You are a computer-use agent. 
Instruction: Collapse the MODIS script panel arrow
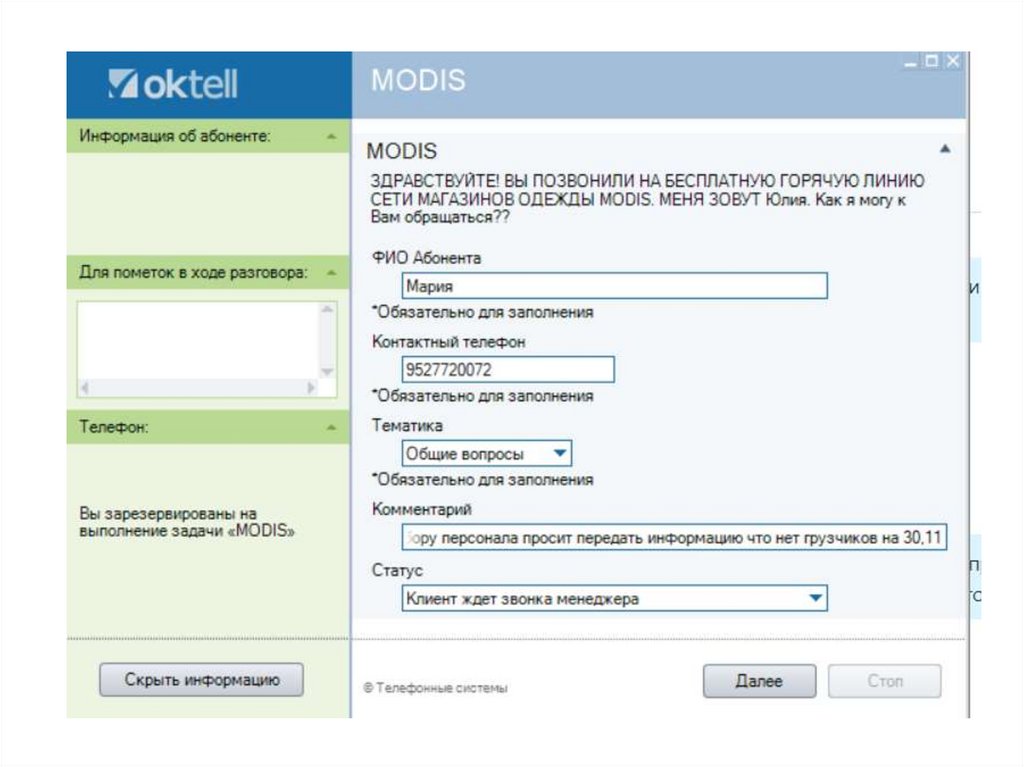click(945, 149)
